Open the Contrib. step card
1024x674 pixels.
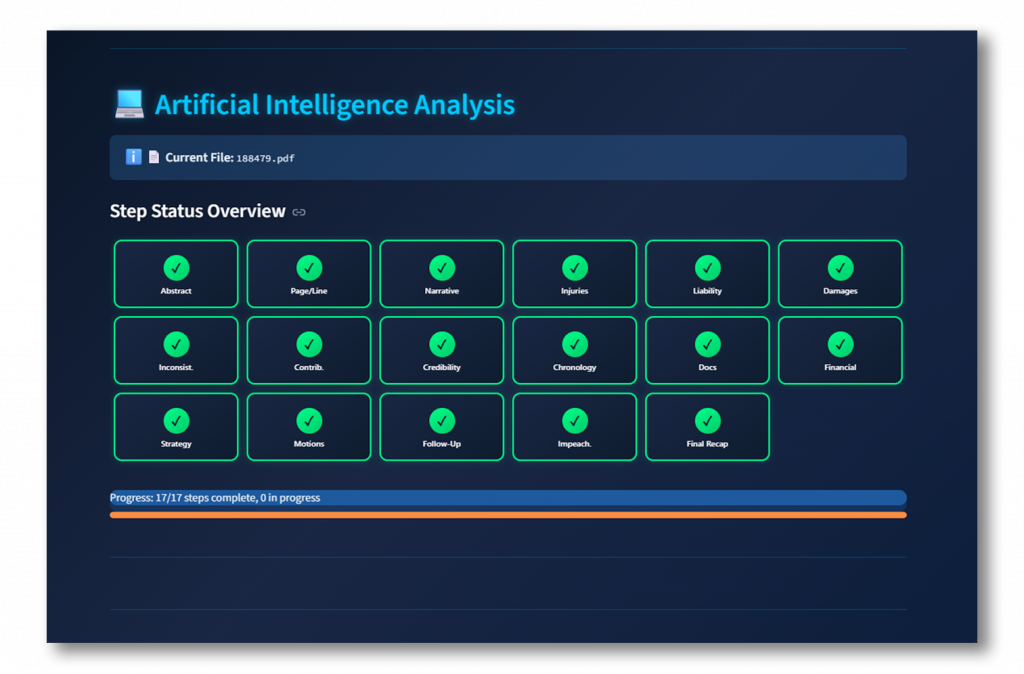tap(309, 351)
